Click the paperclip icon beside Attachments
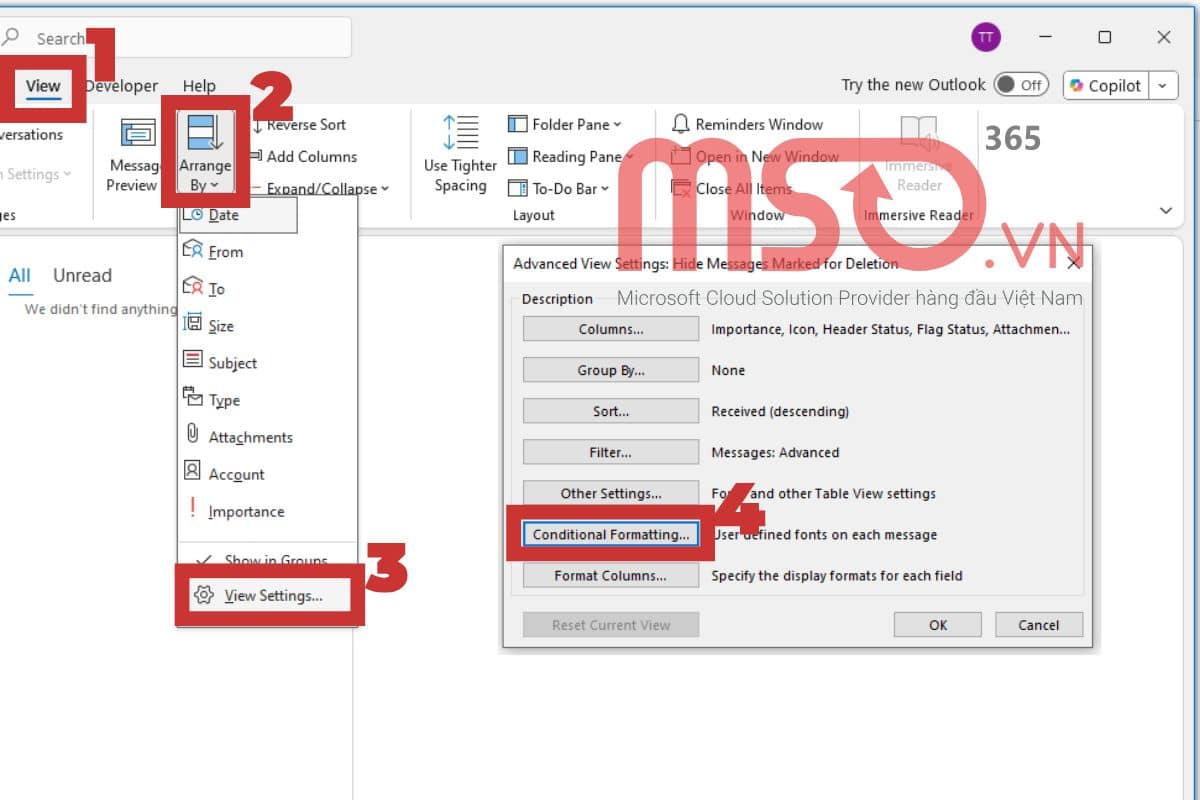Screen dimensions: 1200x800 click(192, 434)
